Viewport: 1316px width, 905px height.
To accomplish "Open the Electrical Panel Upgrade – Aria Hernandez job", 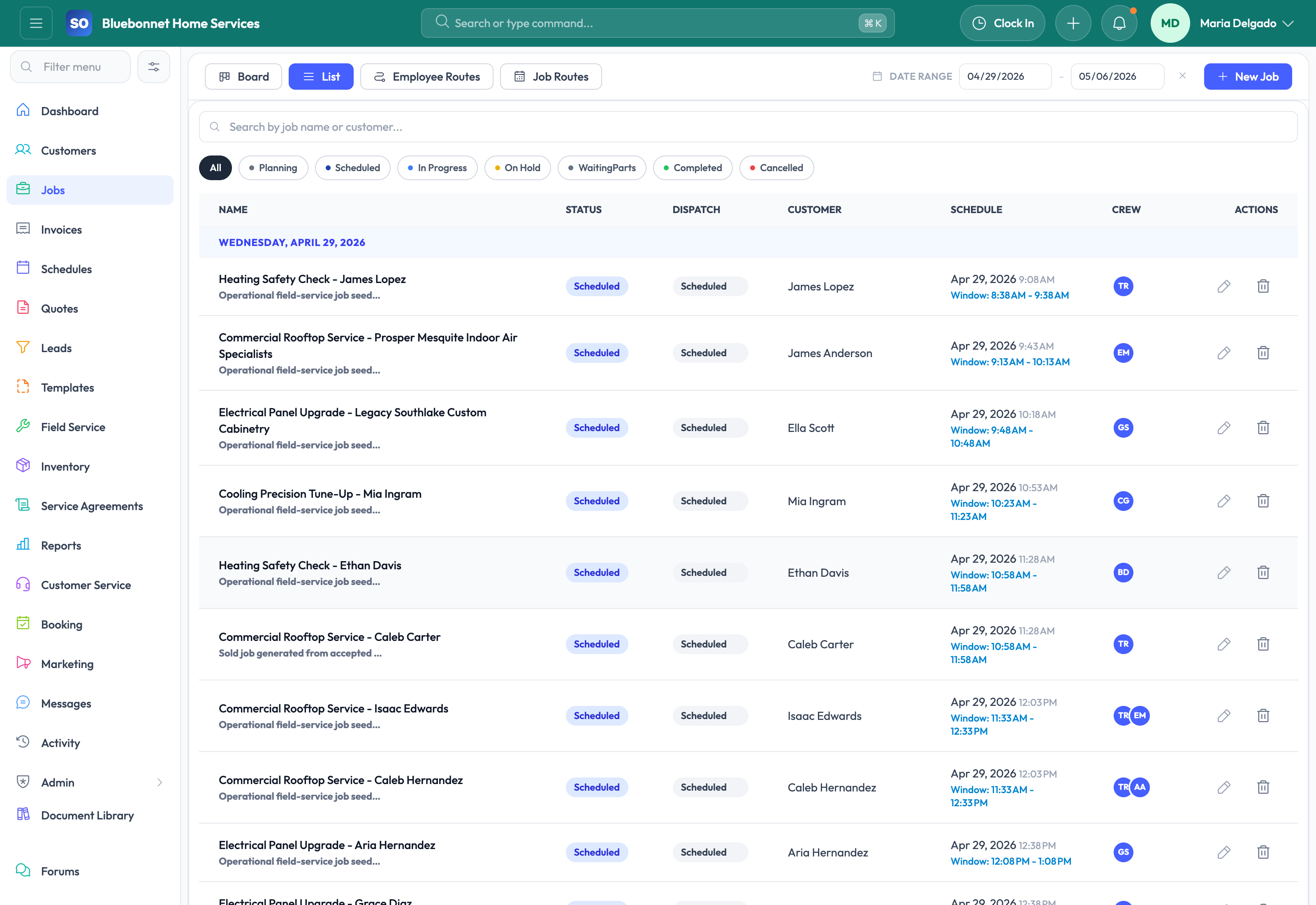I will point(327,845).
